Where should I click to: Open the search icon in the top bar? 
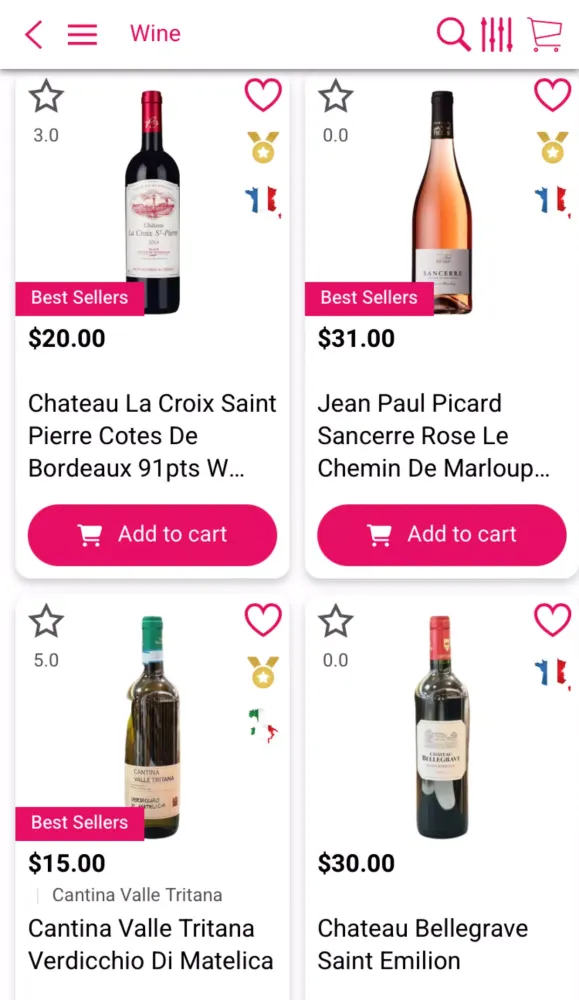point(453,33)
